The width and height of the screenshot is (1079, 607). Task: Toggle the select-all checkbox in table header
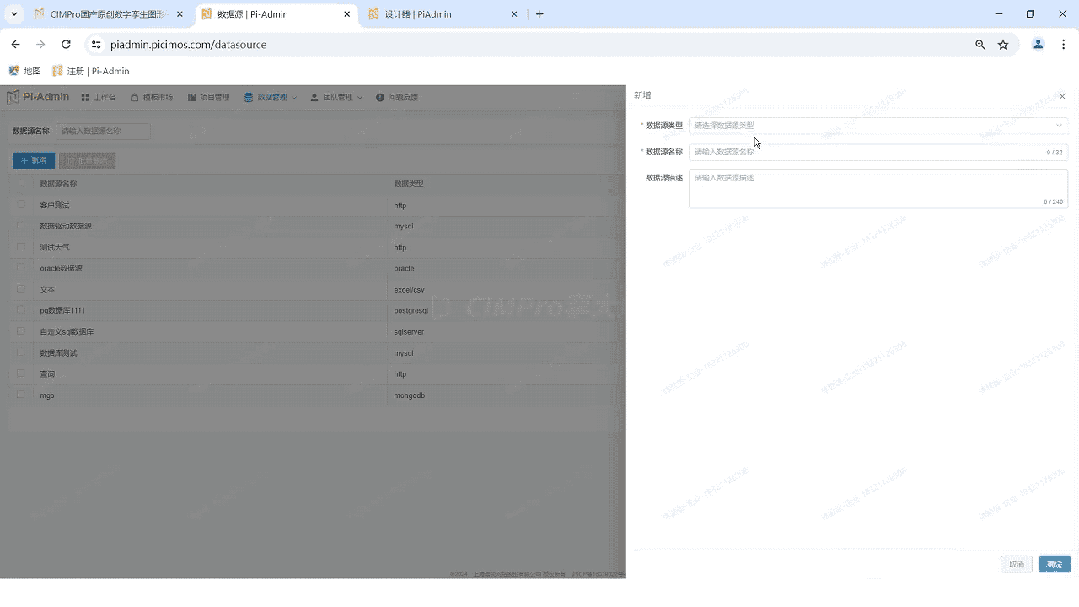[x=21, y=184]
